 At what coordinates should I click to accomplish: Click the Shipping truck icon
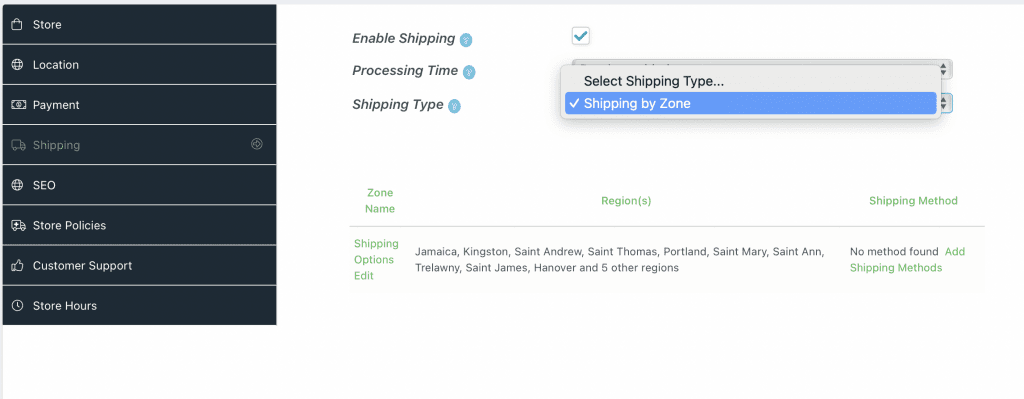pyautogui.click(x=18, y=145)
